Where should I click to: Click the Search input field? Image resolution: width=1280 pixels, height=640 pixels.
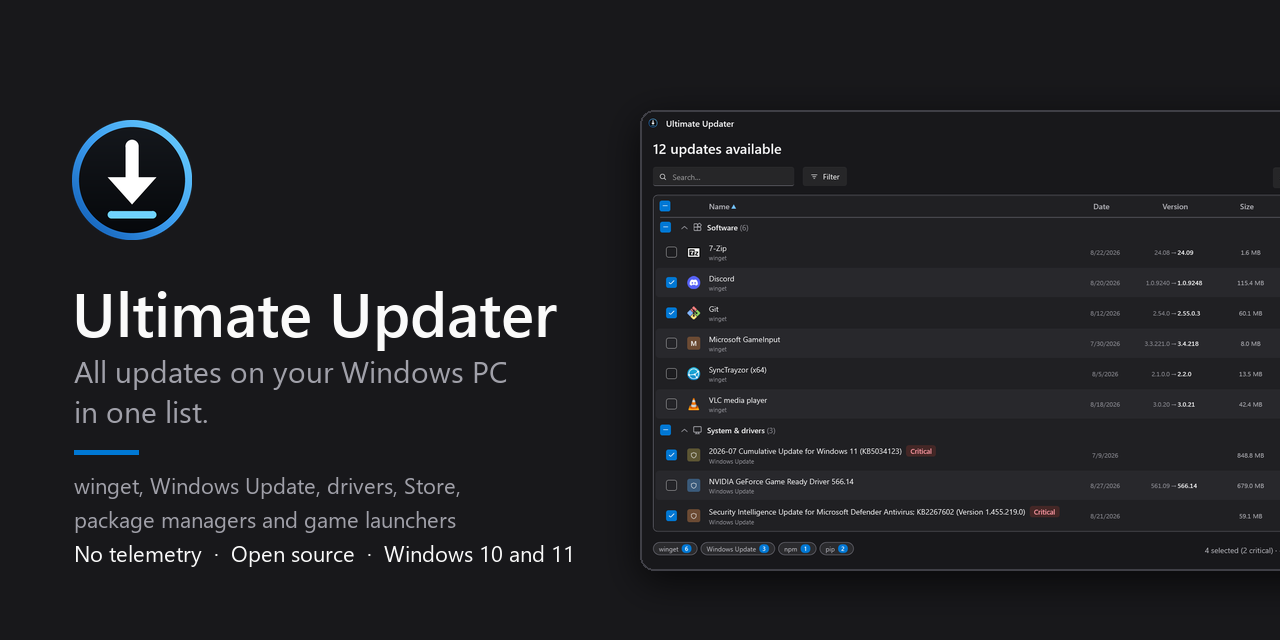[723, 177]
